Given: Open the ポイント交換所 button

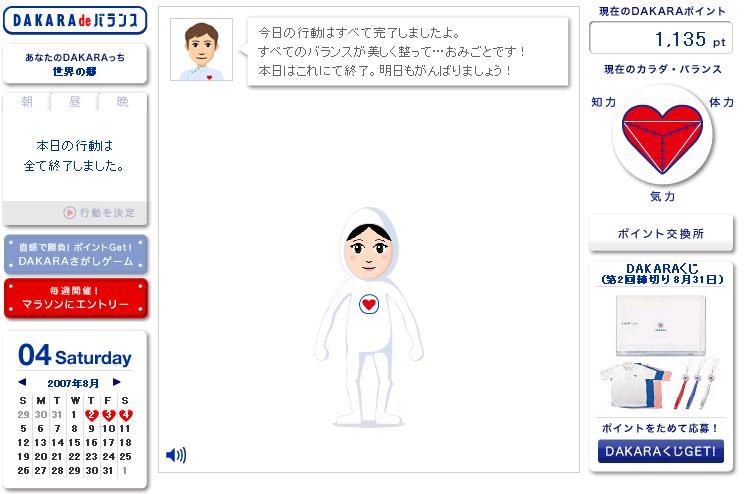Looking at the screenshot, I should [x=660, y=233].
